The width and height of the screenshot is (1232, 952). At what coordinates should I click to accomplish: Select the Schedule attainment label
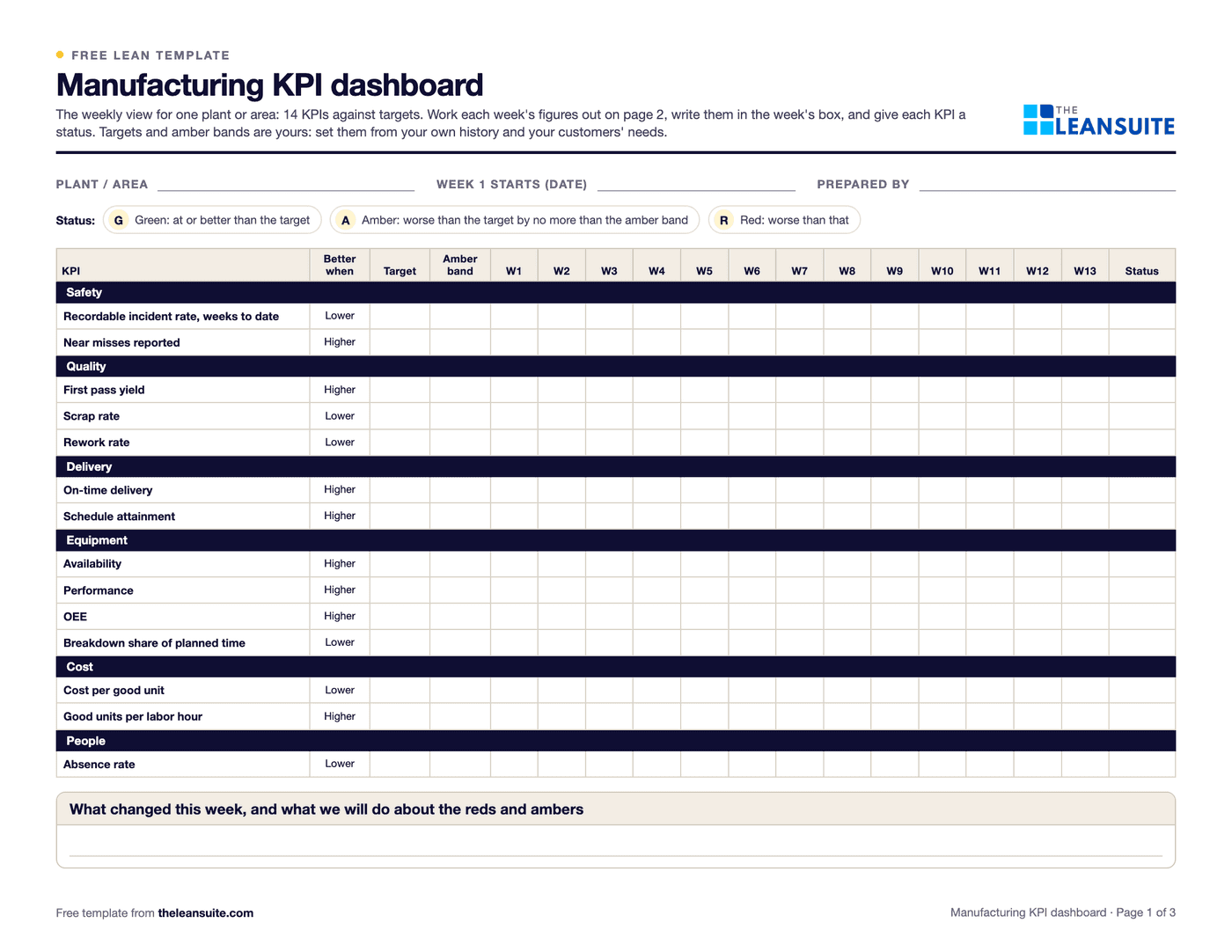pos(119,516)
